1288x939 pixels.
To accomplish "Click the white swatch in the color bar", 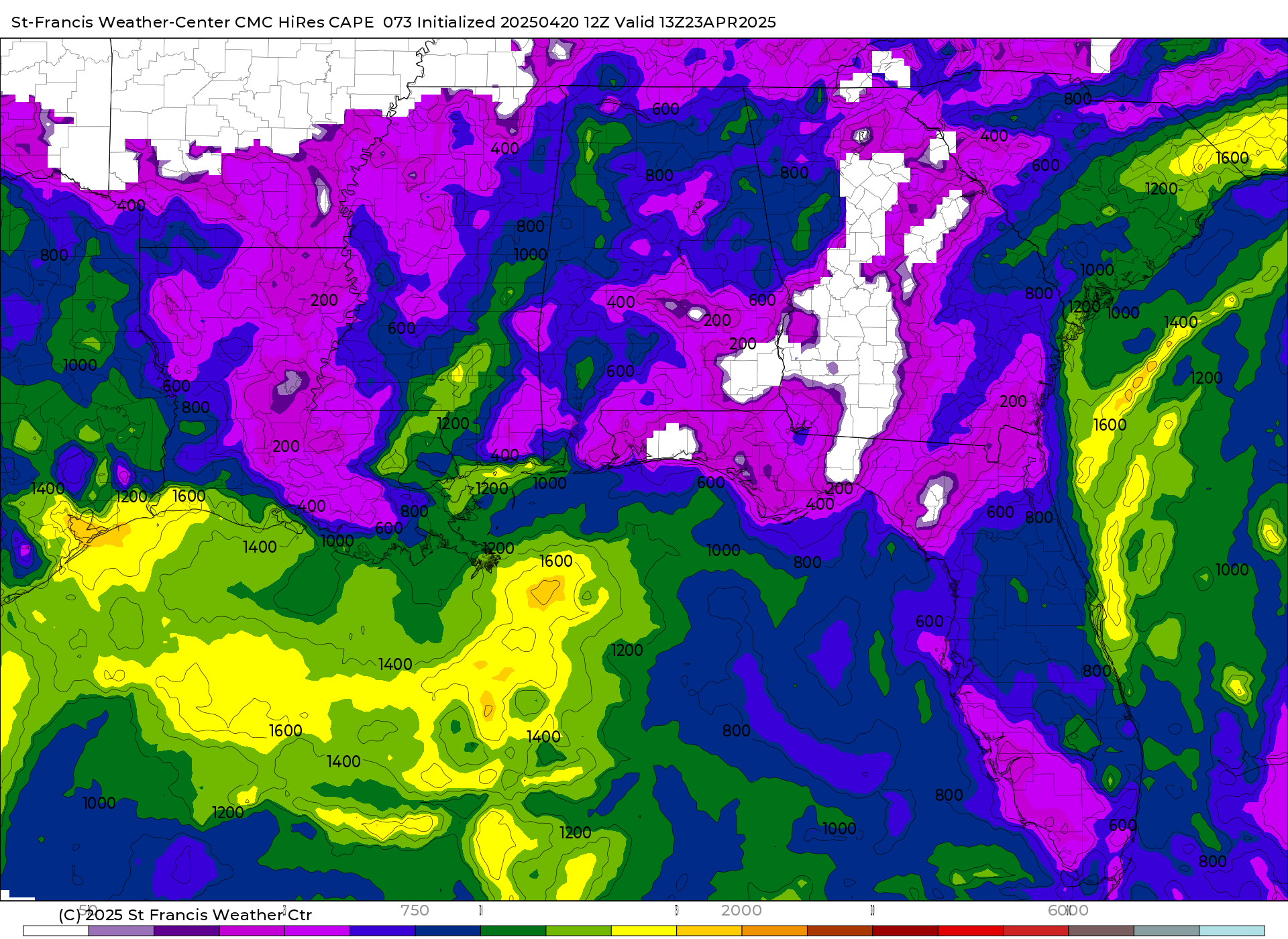I will 56,931.
